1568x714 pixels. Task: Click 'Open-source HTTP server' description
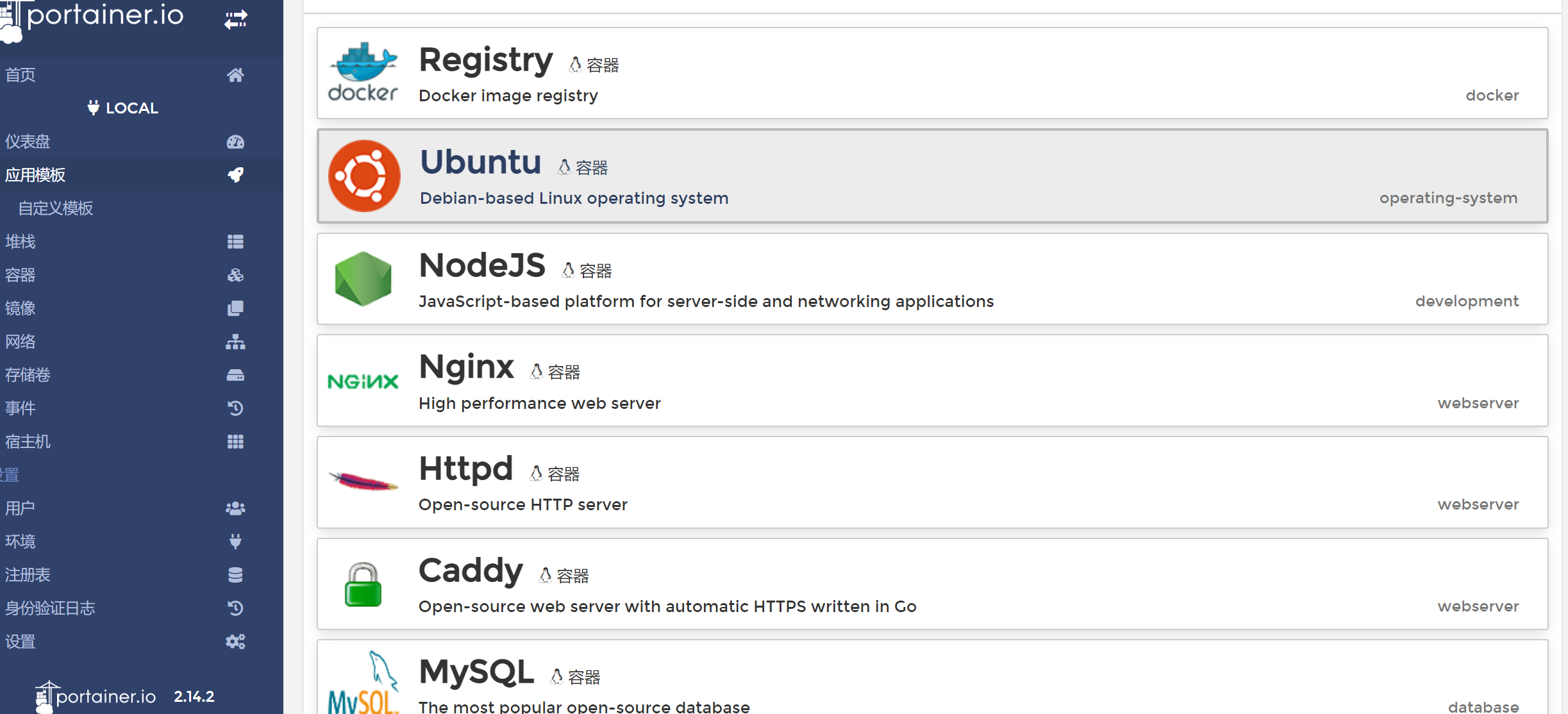pos(523,505)
